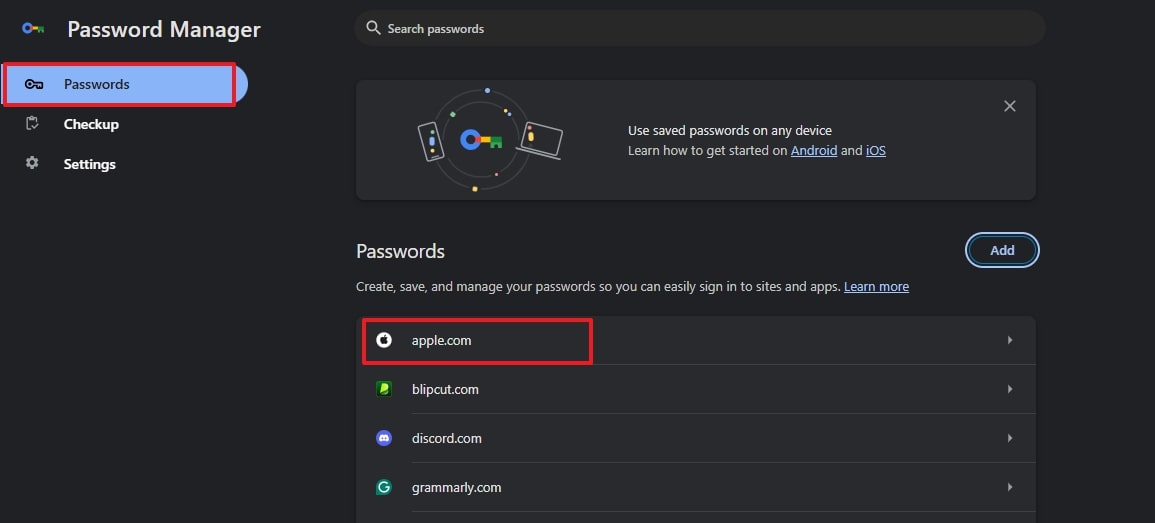The width and height of the screenshot is (1155, 523).
Task: Click the Google Password Manager key logo
Action: (x=33, y=29)
